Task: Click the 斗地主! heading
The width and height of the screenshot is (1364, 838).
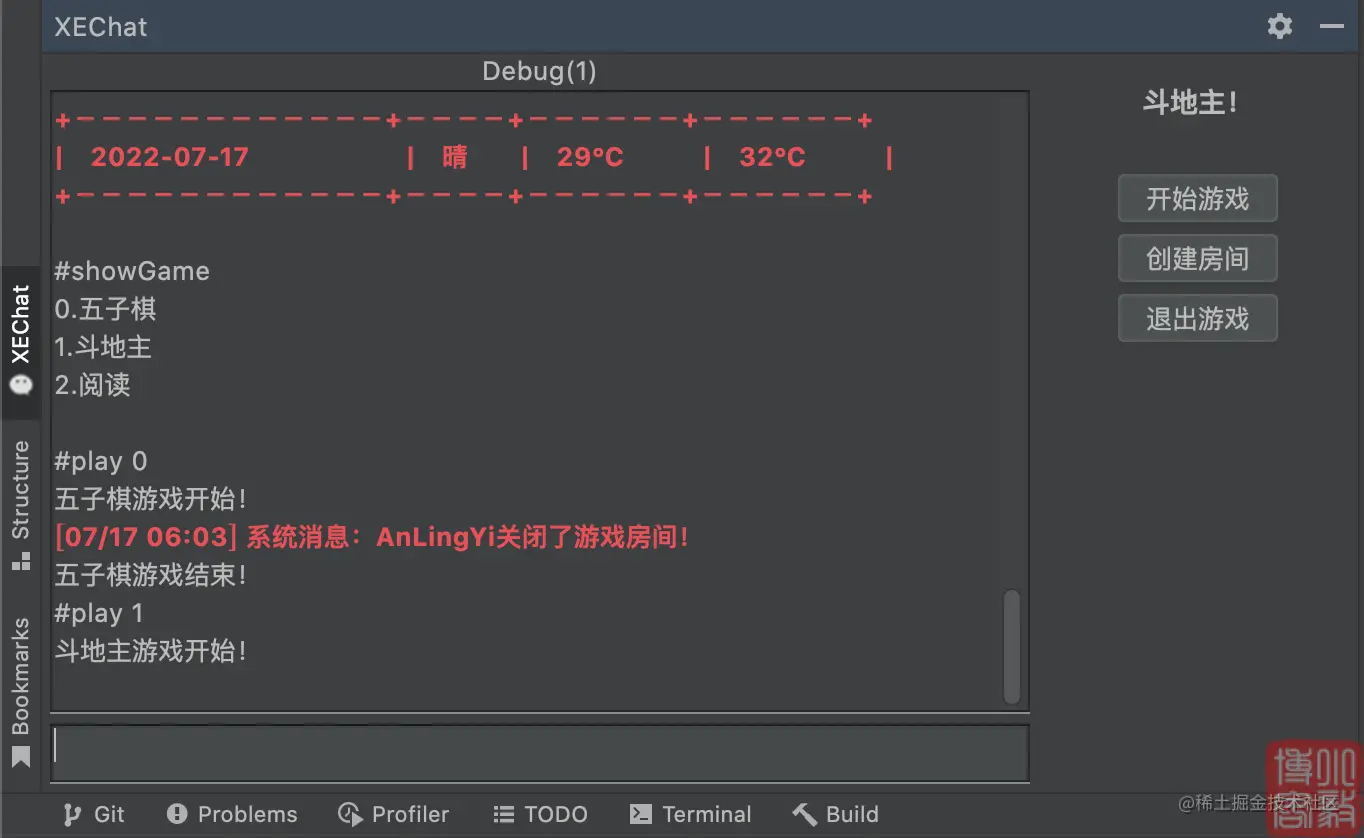Action: (x=1190, y=102)
